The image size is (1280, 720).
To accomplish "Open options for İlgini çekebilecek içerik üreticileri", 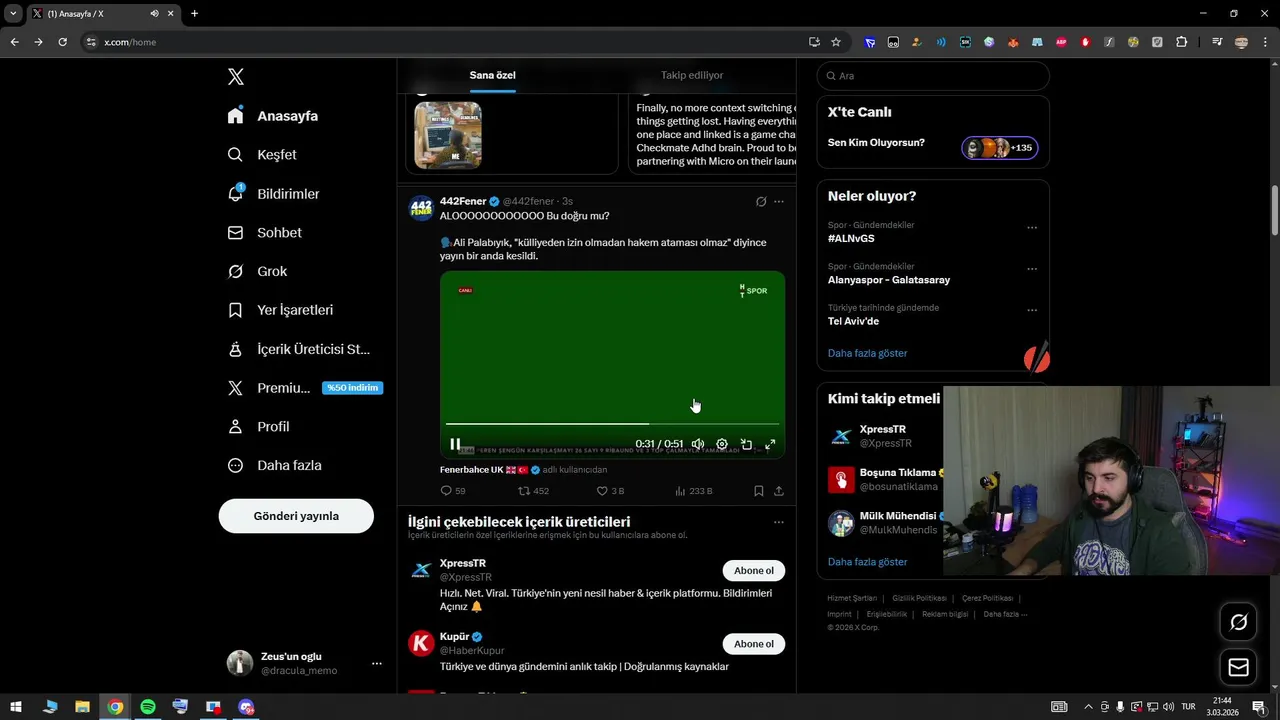I will (x=779, y=522).
